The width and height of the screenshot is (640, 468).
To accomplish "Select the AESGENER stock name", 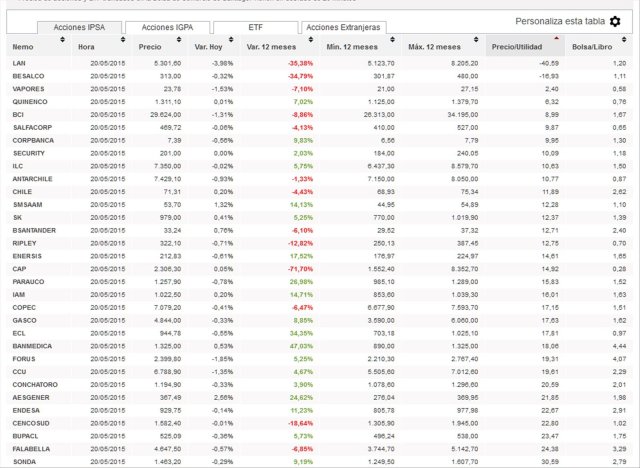I will (31, 397).
